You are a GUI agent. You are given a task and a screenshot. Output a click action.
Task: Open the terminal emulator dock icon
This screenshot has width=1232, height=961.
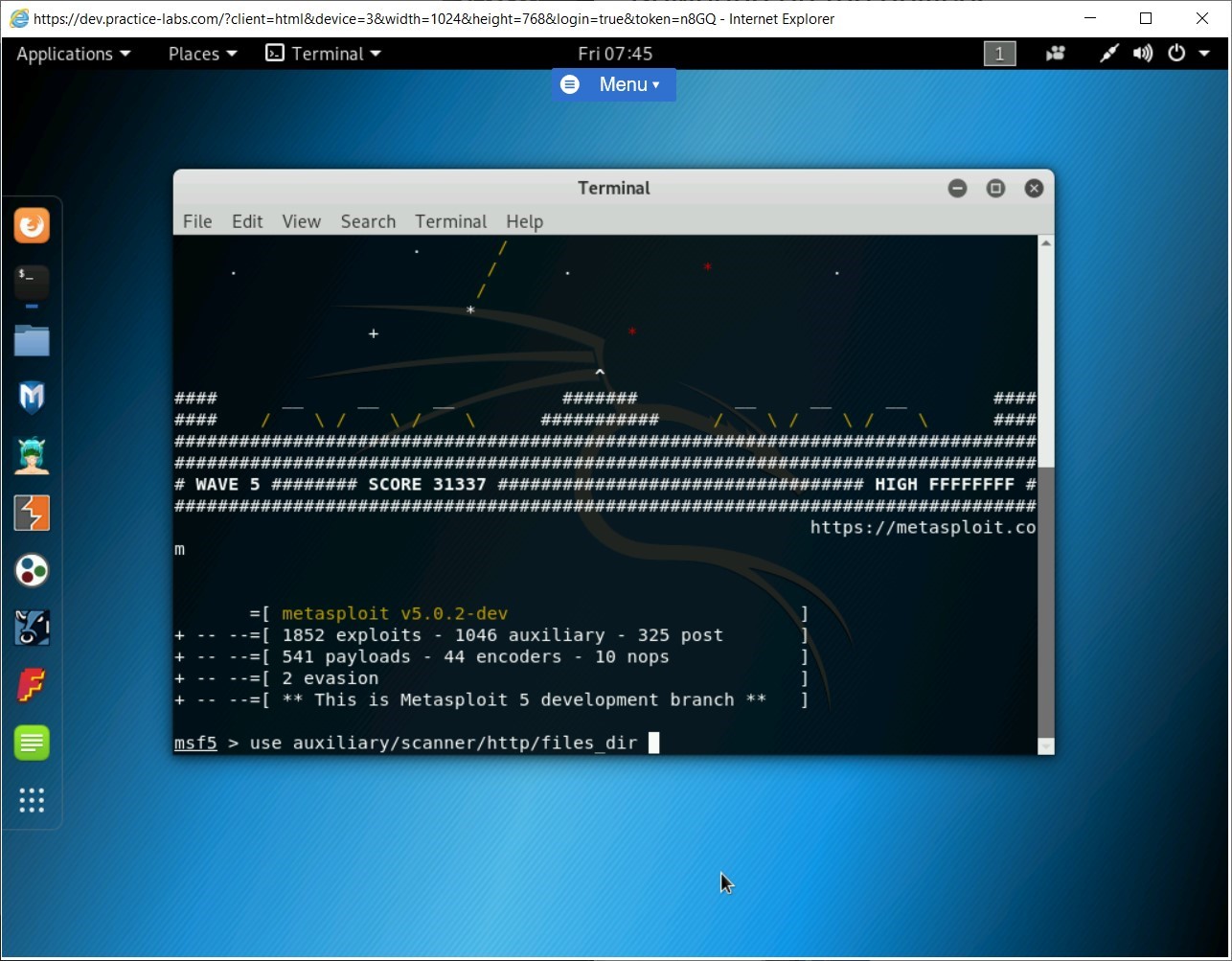point(32,283)
